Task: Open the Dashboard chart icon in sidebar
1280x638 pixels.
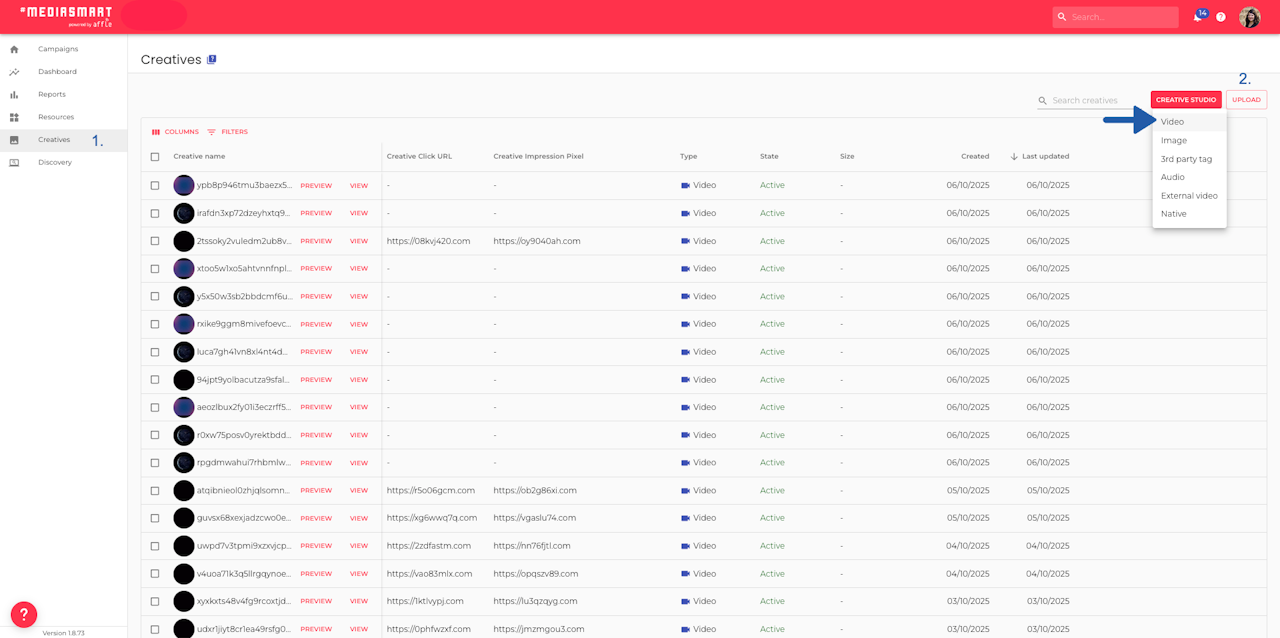Action: coord(14,72)
